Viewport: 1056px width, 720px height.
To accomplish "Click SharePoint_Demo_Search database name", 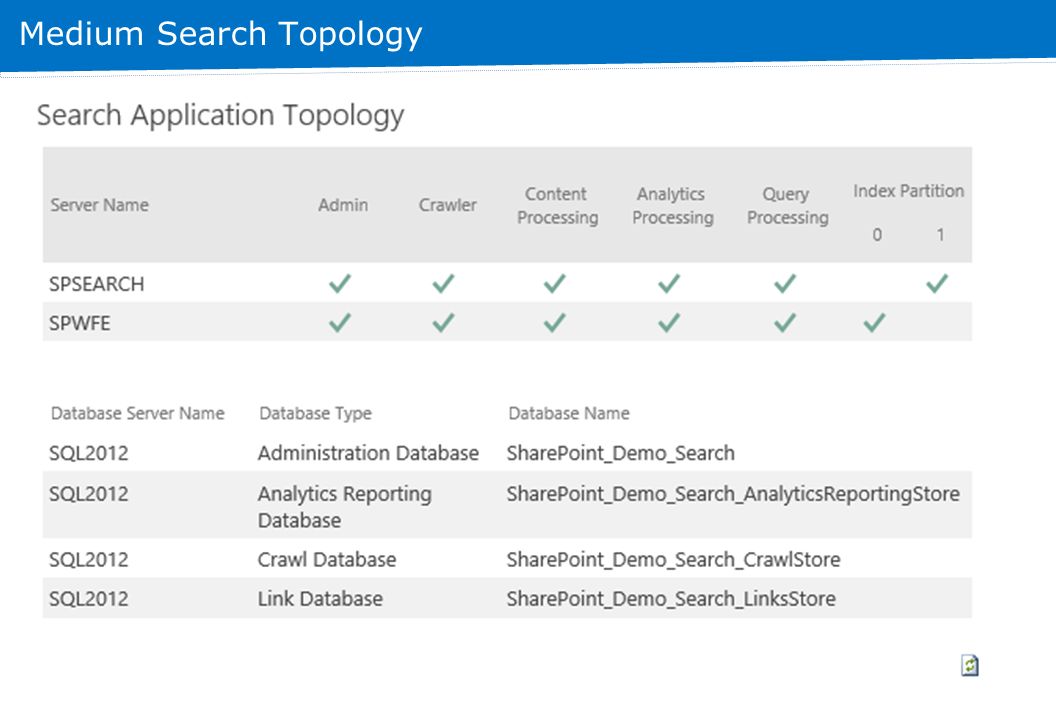I will coord(620,453).
